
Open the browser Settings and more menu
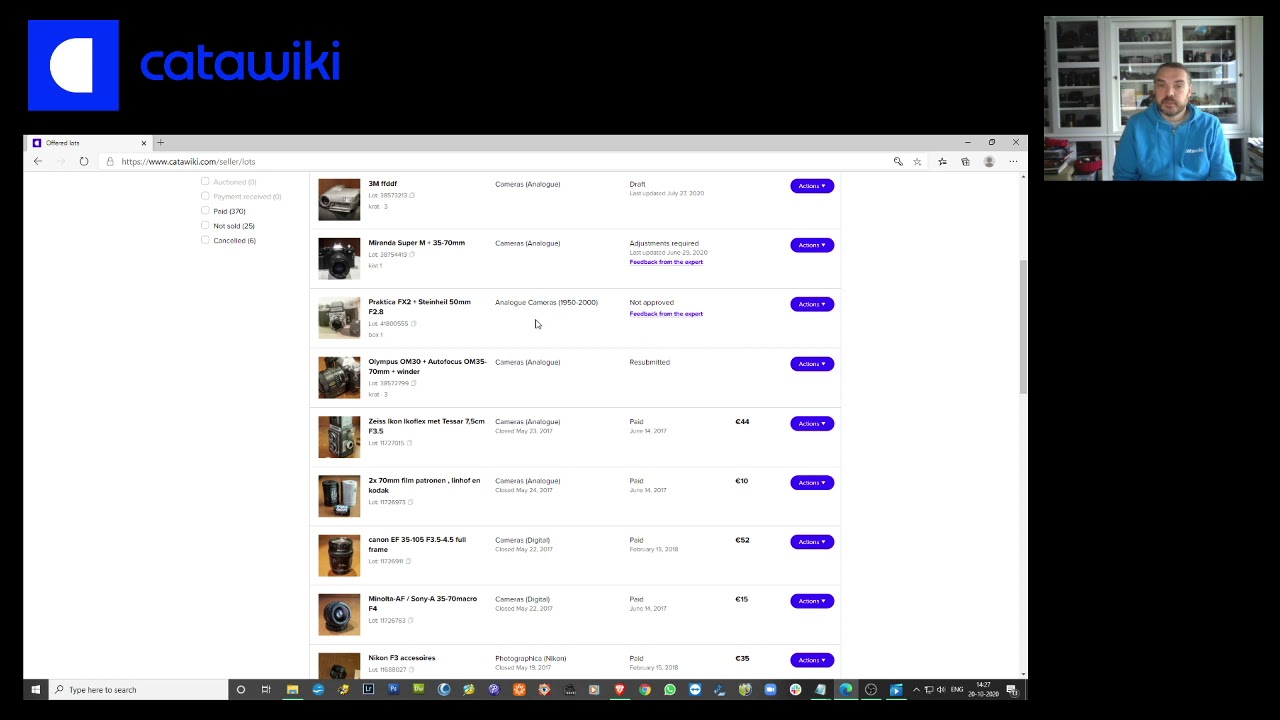pos(1013,161)
